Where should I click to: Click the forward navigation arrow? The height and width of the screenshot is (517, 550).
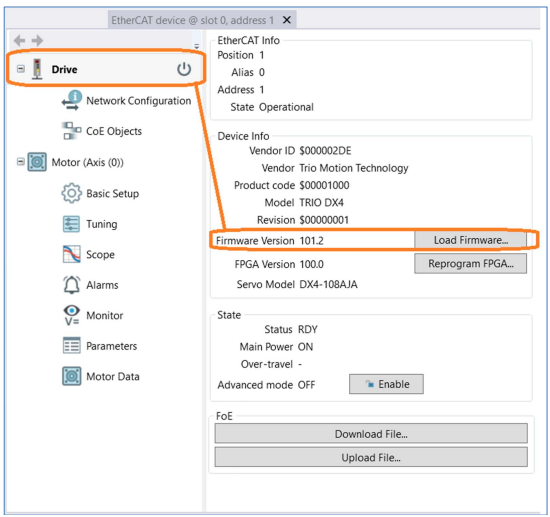point(37,41)
